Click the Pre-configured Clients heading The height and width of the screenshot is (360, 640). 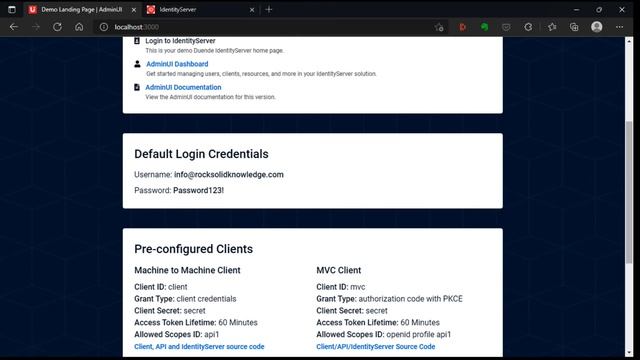pyautogui.click(x=193, y=249)
